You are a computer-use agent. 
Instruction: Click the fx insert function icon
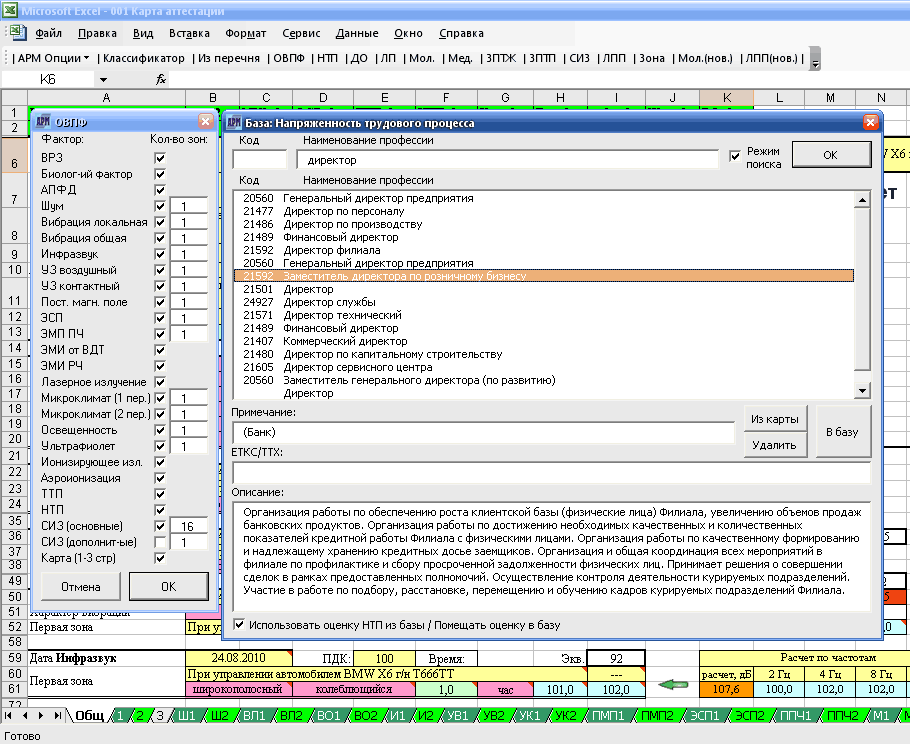[x=161, y=79]
